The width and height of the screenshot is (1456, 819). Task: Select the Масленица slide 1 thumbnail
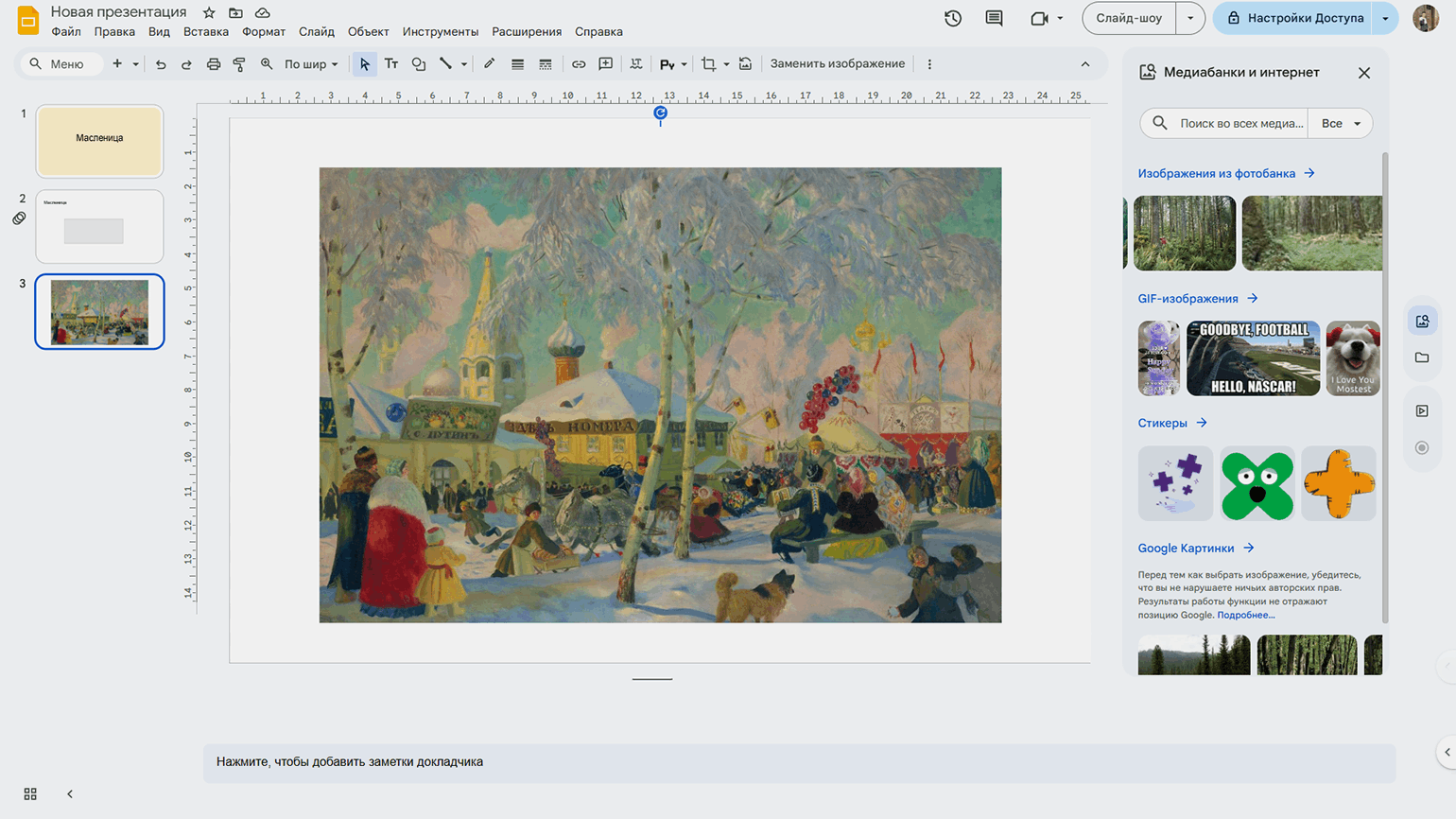[99, 141]
